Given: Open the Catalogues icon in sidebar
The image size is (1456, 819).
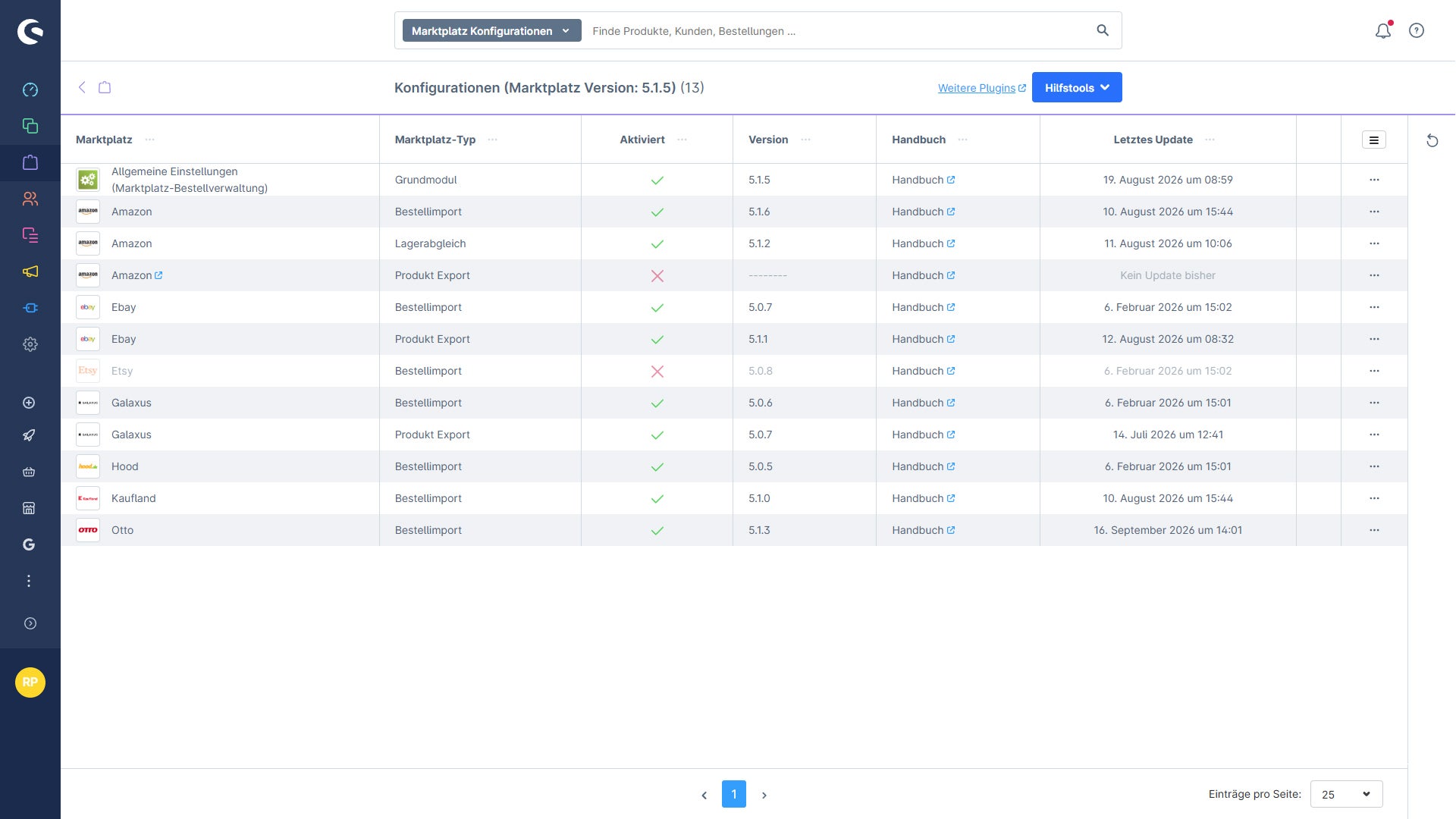Looking at the screenshot, I should tap(30, 126).
